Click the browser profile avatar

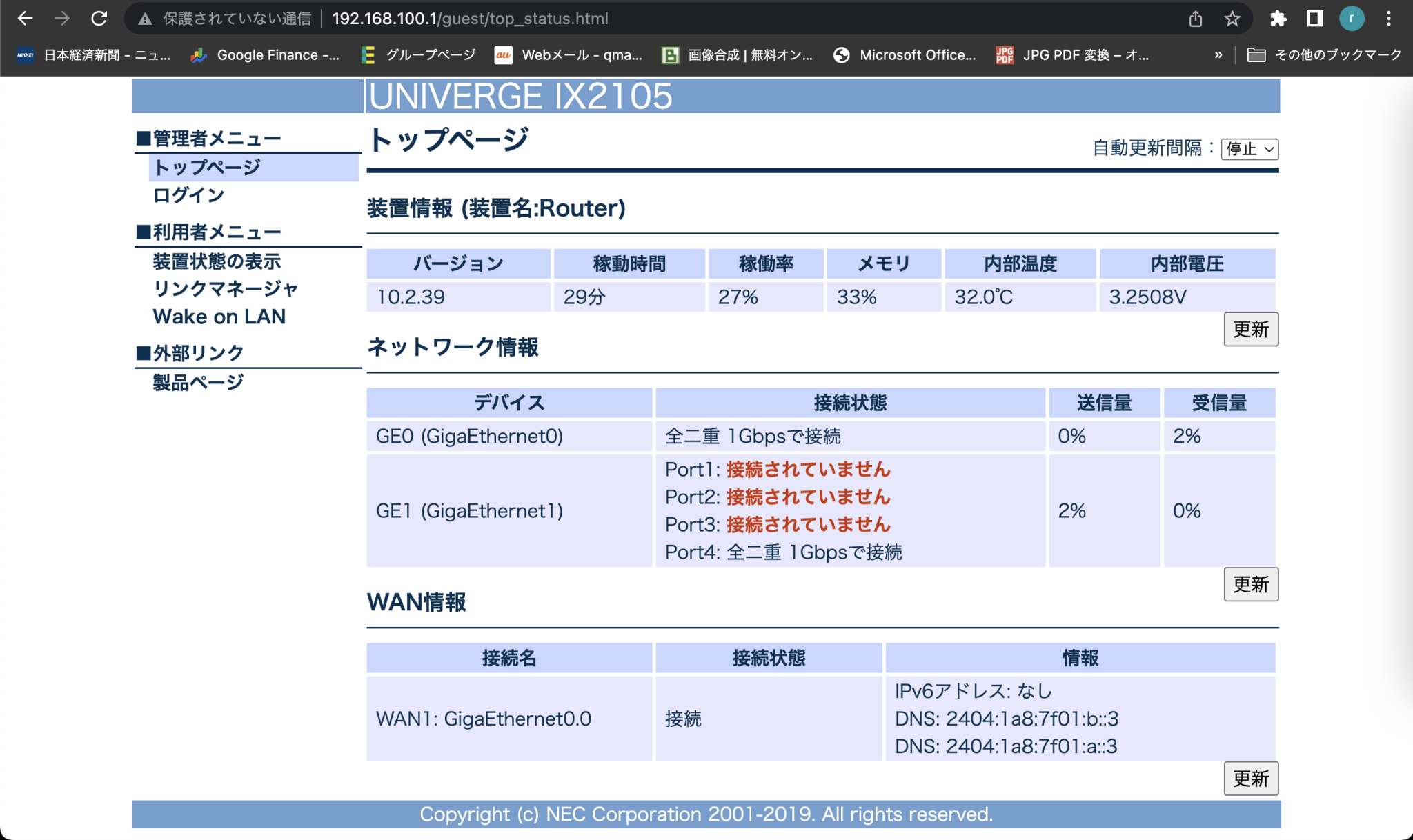pyautogui.click(x=1352, y=19)
